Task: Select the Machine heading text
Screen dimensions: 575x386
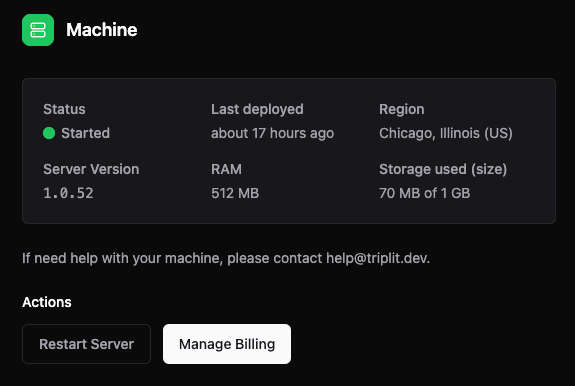Action: pyautogui.click(x=102, y=30)
